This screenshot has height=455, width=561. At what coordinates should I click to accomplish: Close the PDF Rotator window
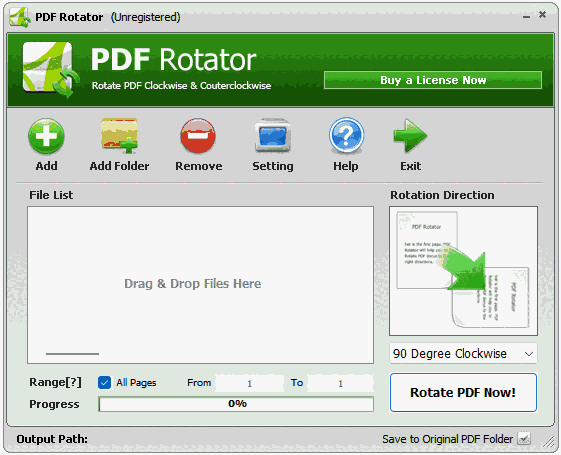pos(542,15)
